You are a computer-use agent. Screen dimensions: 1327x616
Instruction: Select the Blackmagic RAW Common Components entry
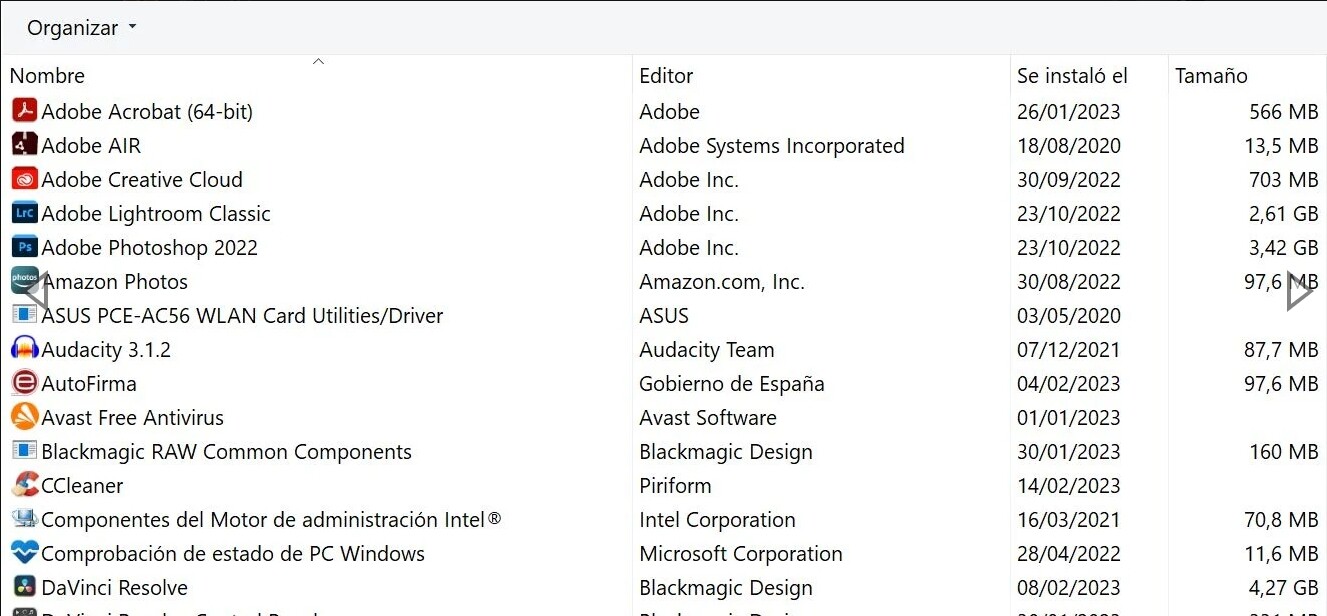pyautogui.click(x=664, y=451)
